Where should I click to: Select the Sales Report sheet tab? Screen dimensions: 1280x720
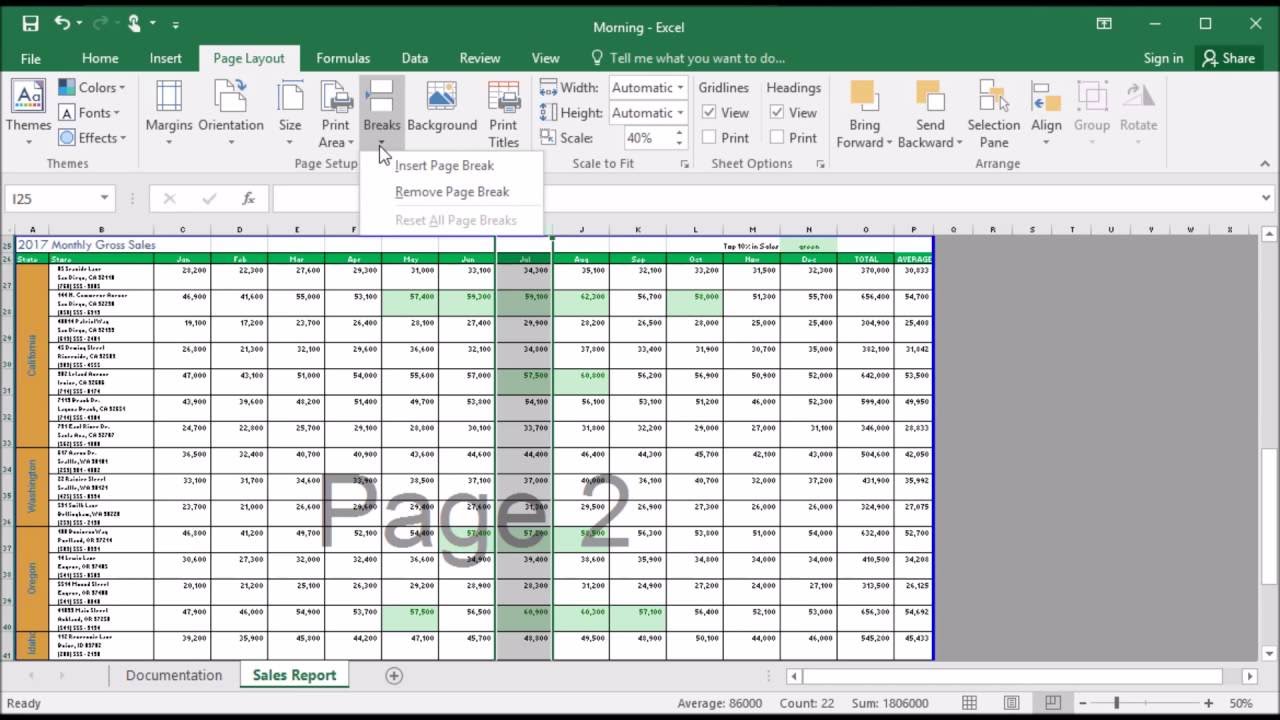294,676
